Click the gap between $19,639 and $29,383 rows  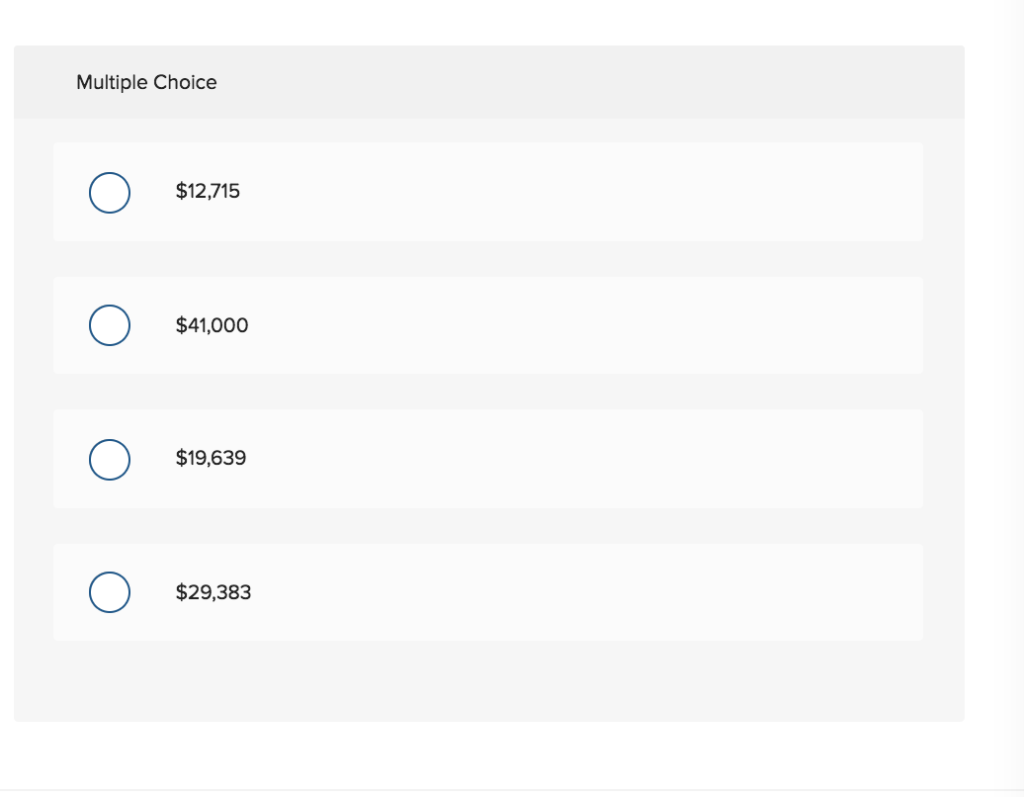pos(488,526)
